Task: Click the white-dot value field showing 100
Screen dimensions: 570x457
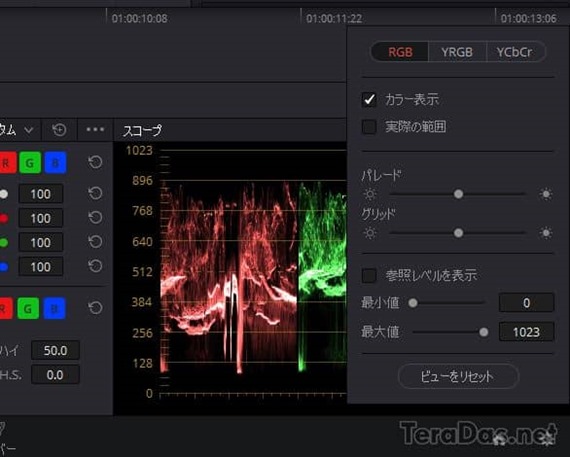Action: (x=41, y=194)
